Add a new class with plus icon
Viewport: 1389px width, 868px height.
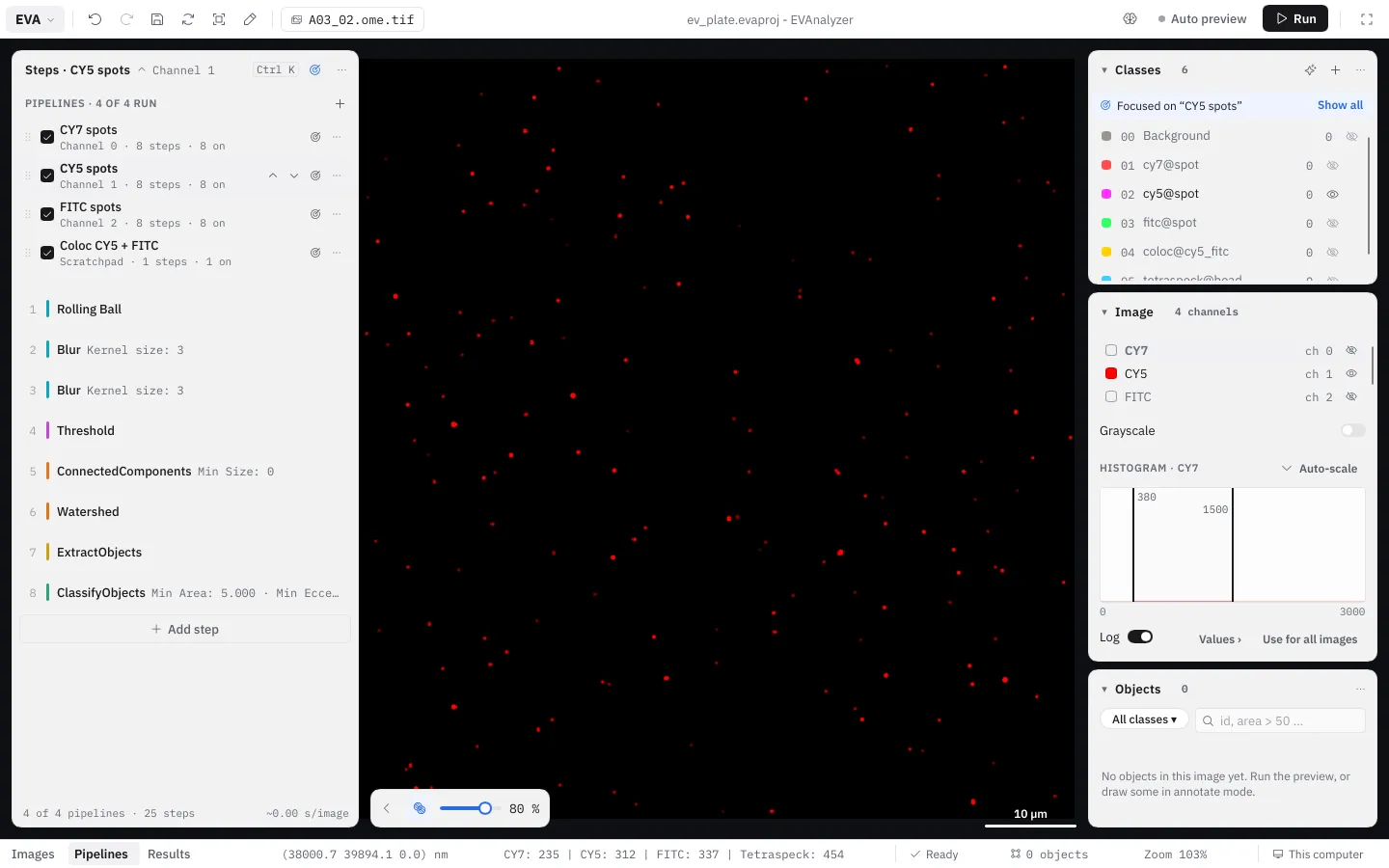1335,70
